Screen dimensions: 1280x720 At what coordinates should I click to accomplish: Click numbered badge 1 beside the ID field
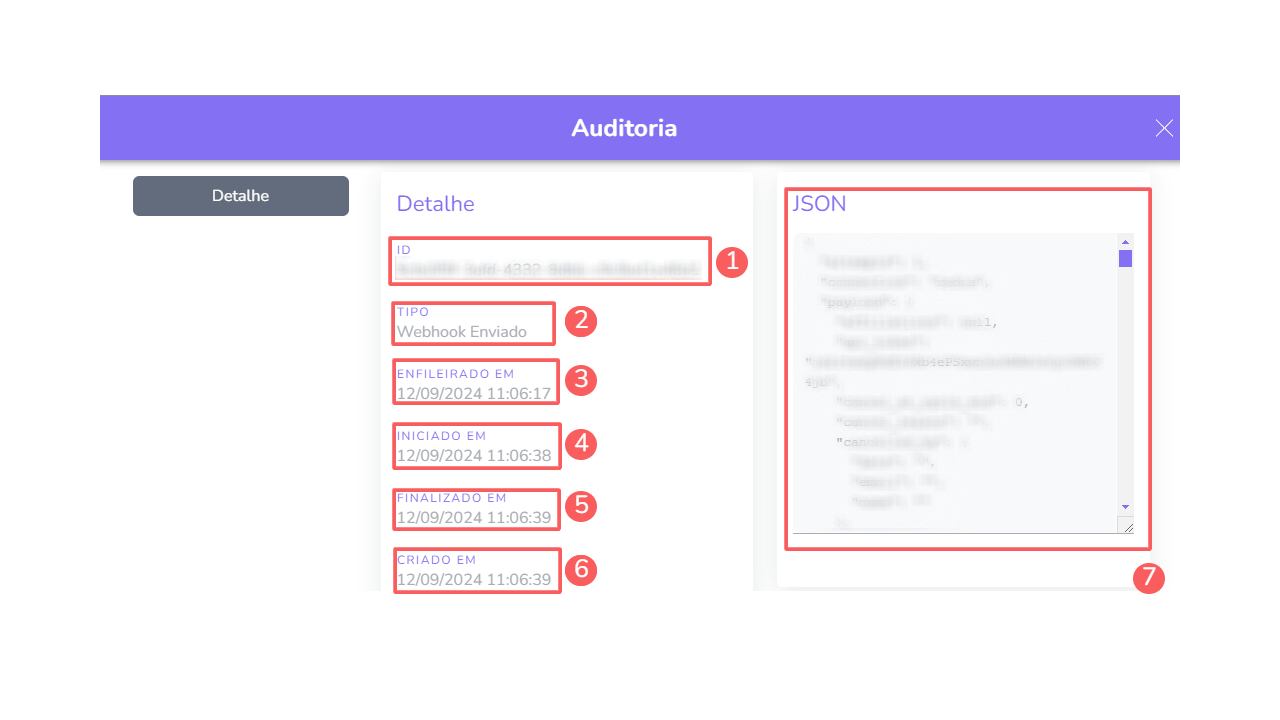point(731,262)
